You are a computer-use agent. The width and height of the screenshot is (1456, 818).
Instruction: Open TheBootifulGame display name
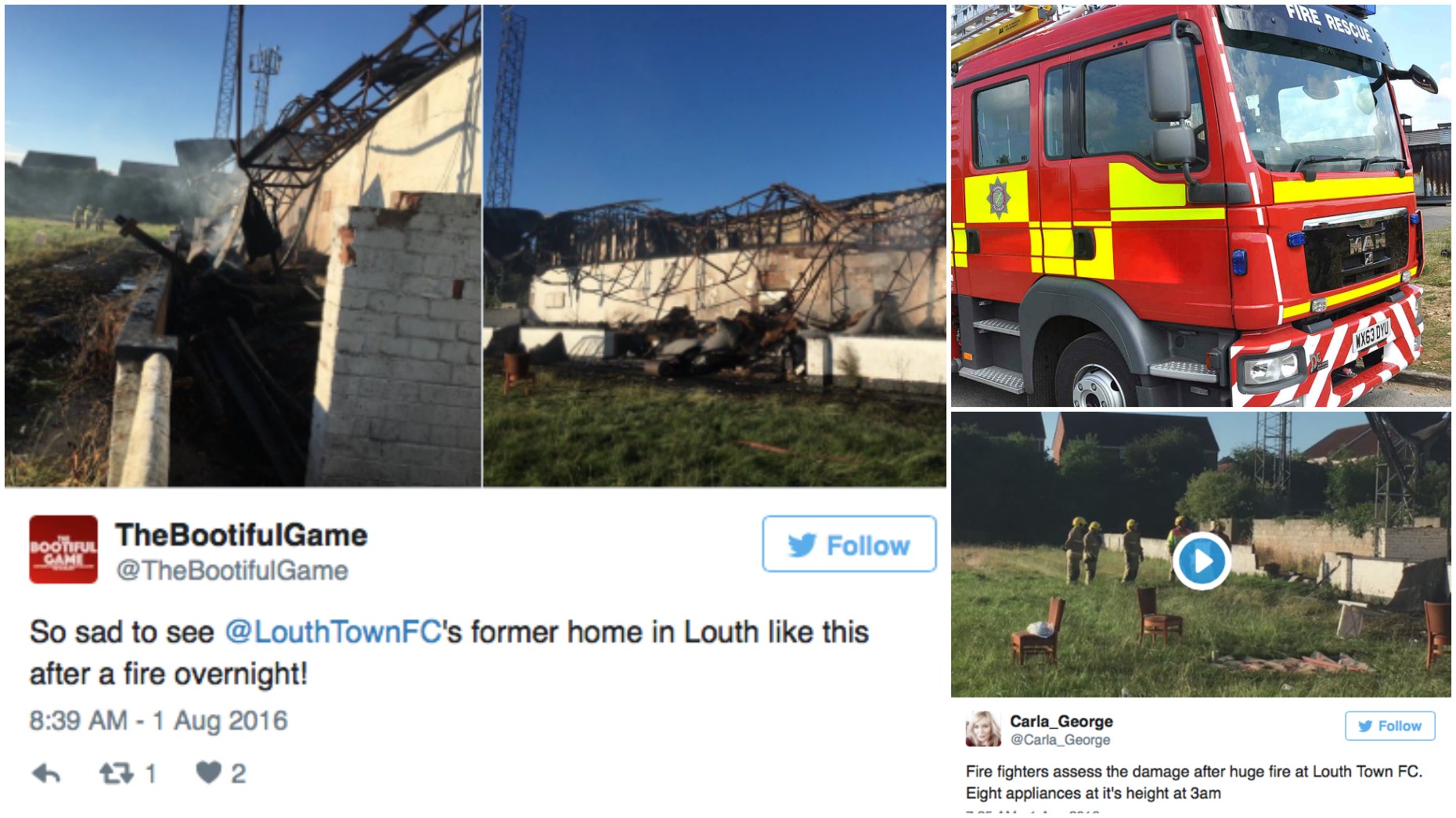tap(241, 535)
